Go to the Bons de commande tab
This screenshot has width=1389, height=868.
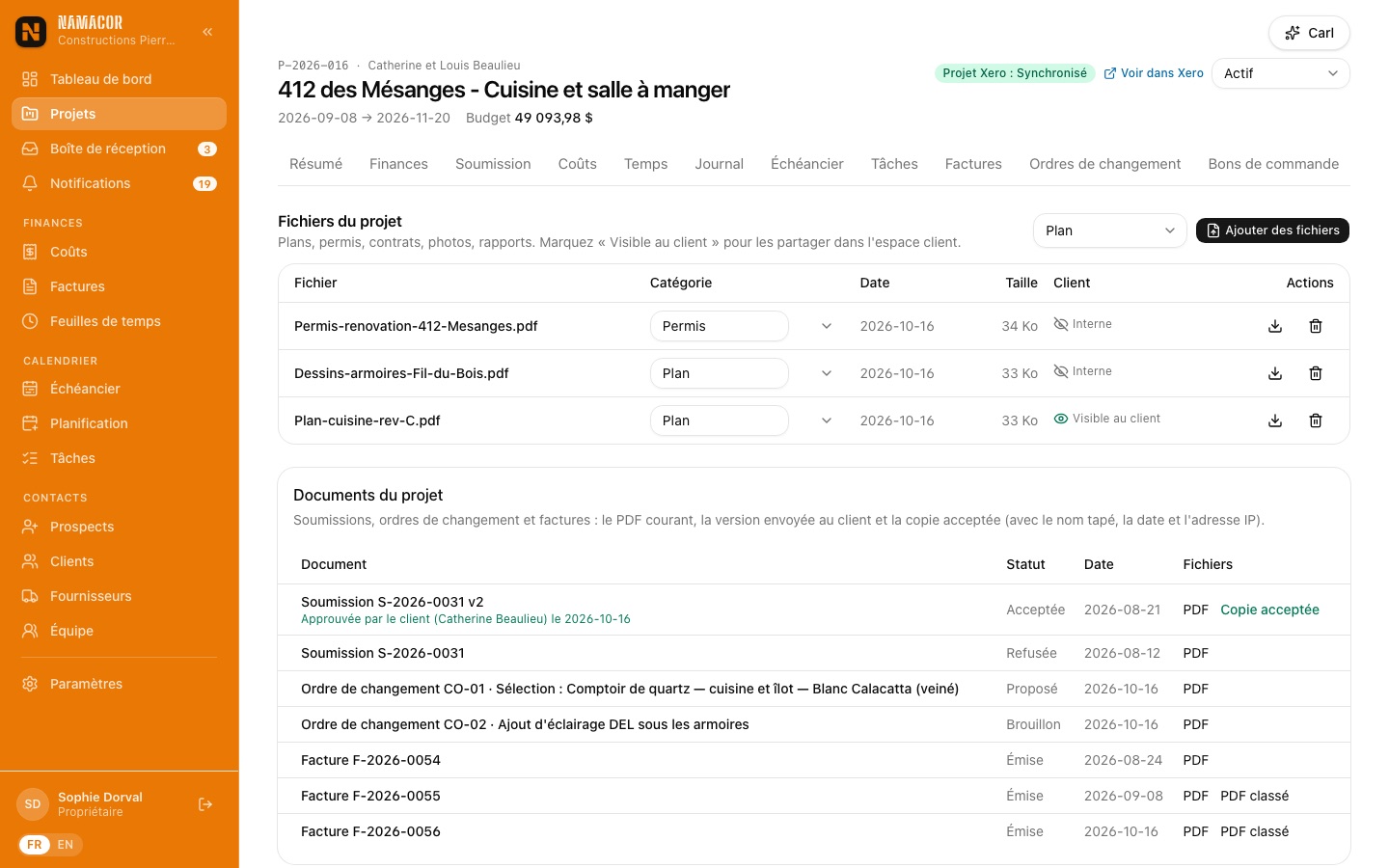[1273, 164]
